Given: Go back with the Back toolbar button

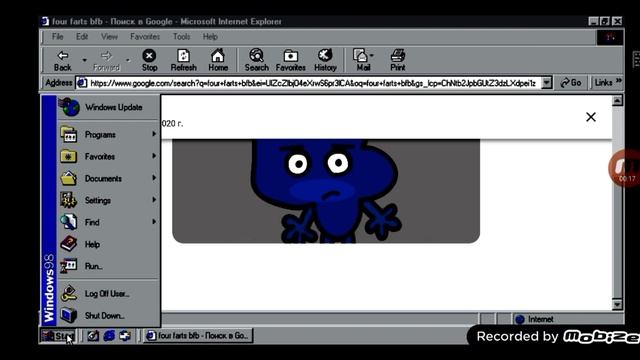Looking at the screenshot, I should point(62,60).
